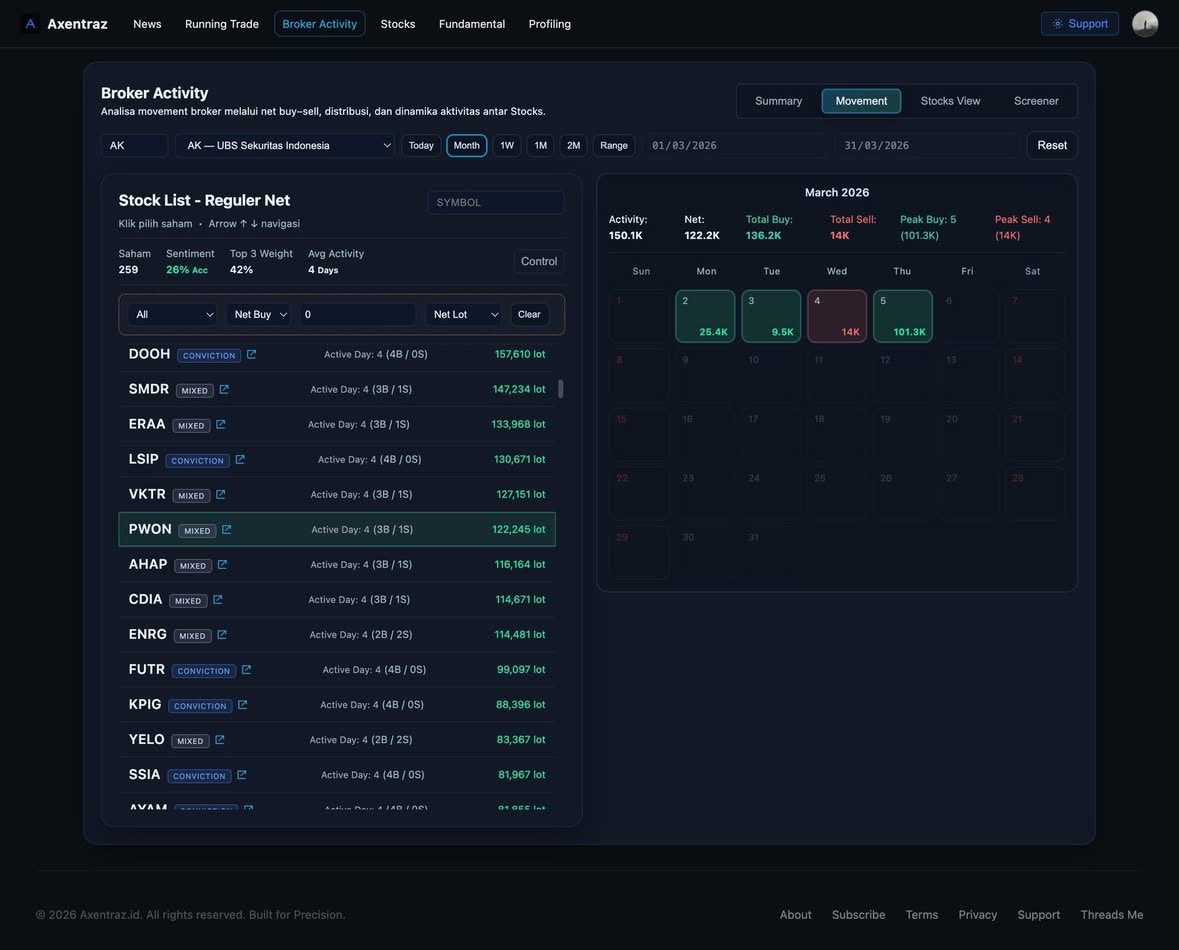Open external link icon for ERAA
Viewport: 1179px width, 950px height.
[x=220, y=424]
